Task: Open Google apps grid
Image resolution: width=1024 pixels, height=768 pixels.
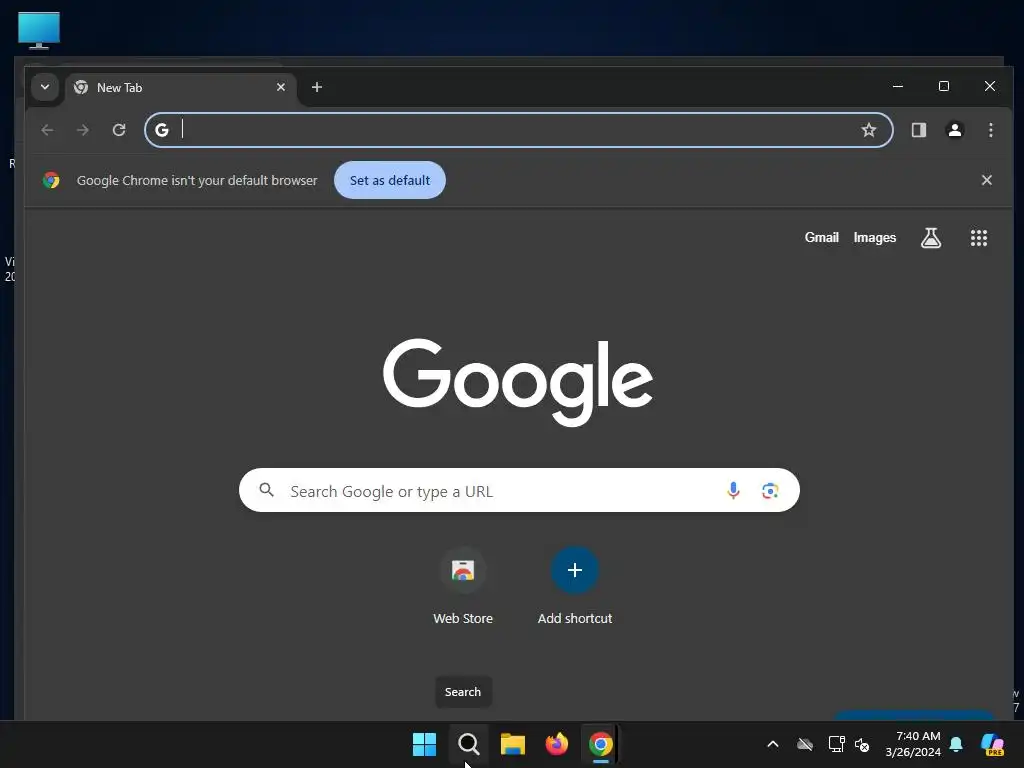Action: tap(978, 238)
